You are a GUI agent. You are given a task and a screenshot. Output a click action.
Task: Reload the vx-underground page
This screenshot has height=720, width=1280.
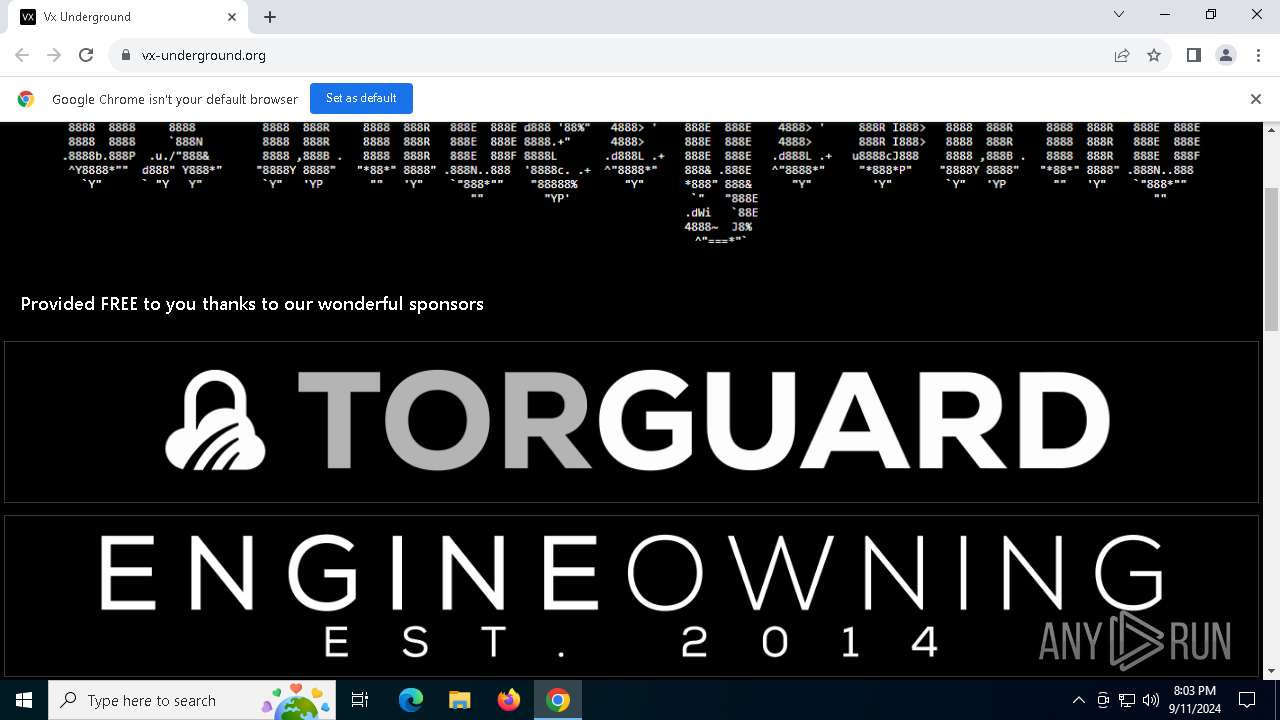pos(86,55)
